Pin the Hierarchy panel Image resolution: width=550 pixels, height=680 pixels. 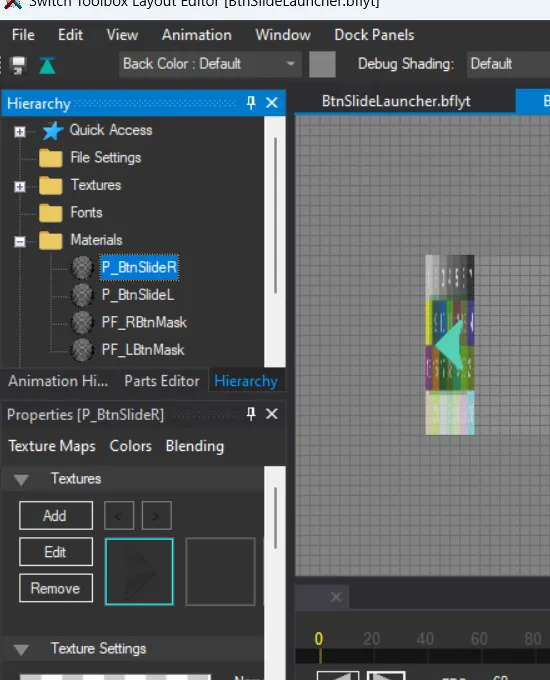click(251, 103)
